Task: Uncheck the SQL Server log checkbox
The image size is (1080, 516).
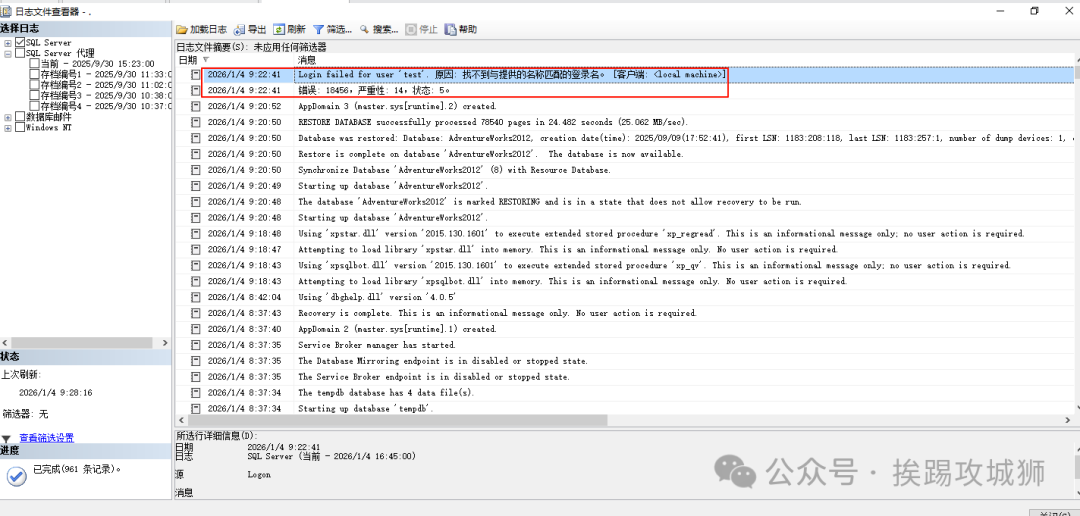Action: pyautogui.click(x=20, y=43)
